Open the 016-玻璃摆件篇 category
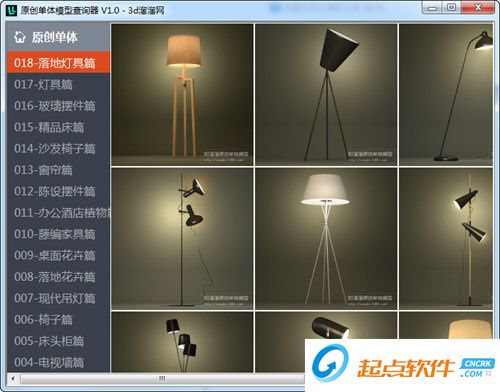This screenshot has height=392, width=500. click(x=59, y=106)
